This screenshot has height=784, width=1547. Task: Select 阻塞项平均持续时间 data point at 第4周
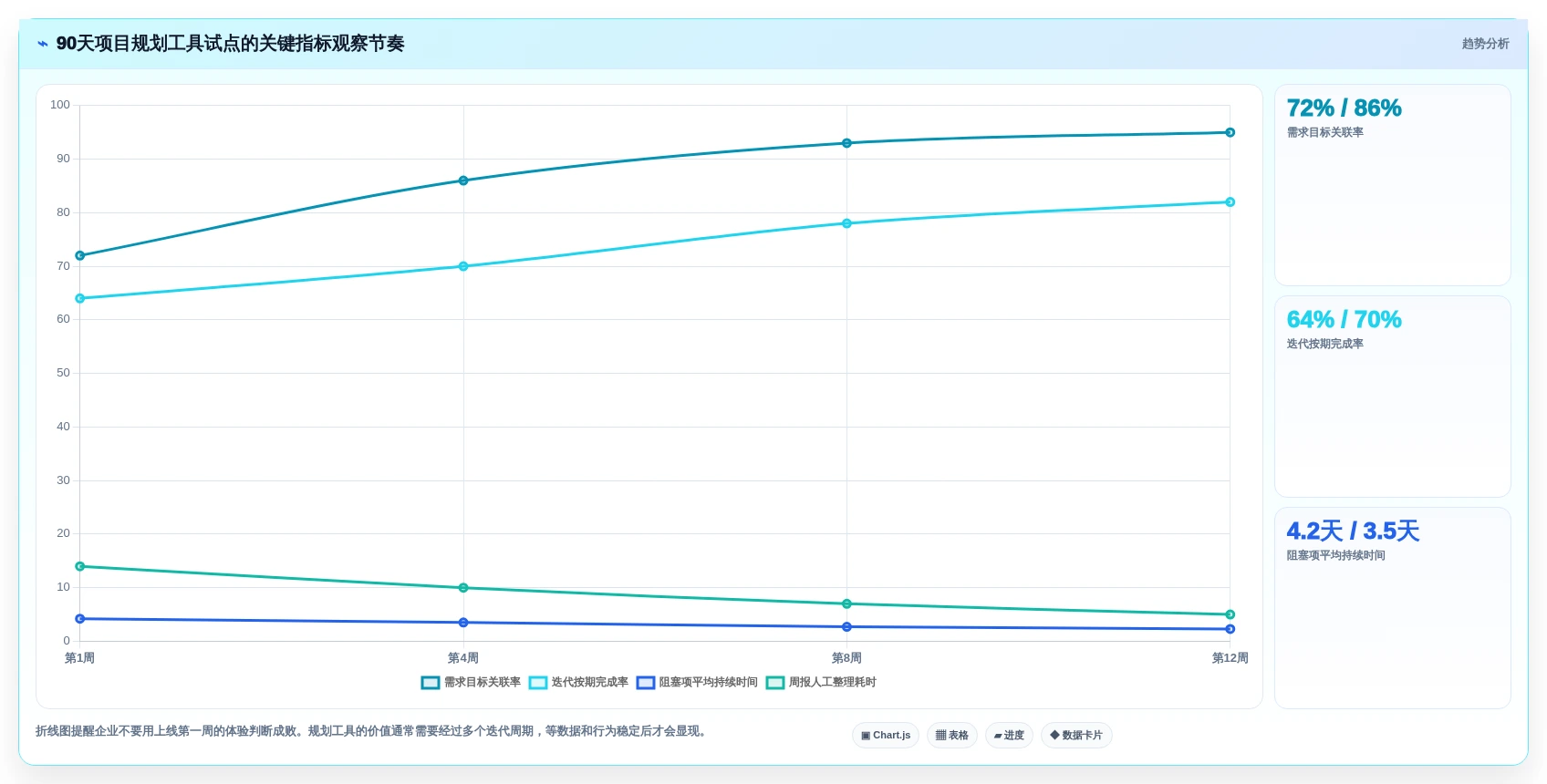(463, 623)
